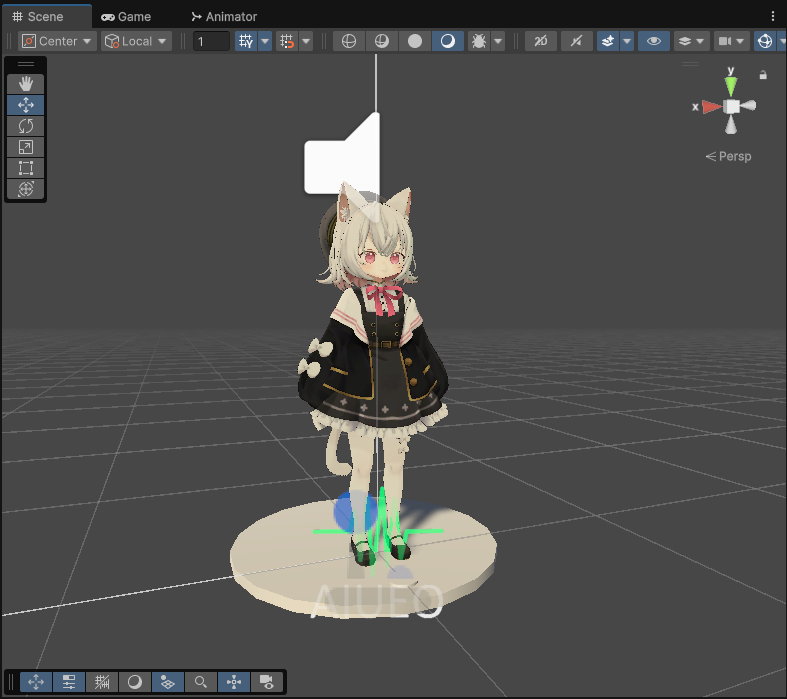Open the Scene view more options menu
Viewport: 787px width, 699px height.
coord(772,17)
